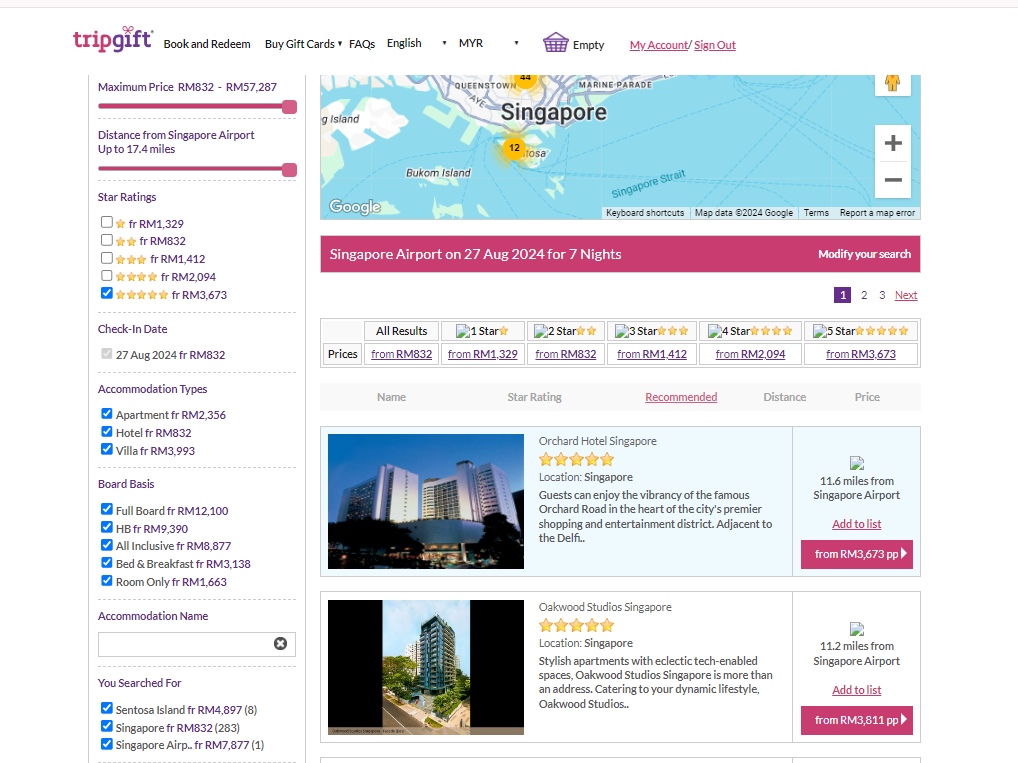Open the shopping basket icon
1018x763 pixels.
(x=556, y=43)
